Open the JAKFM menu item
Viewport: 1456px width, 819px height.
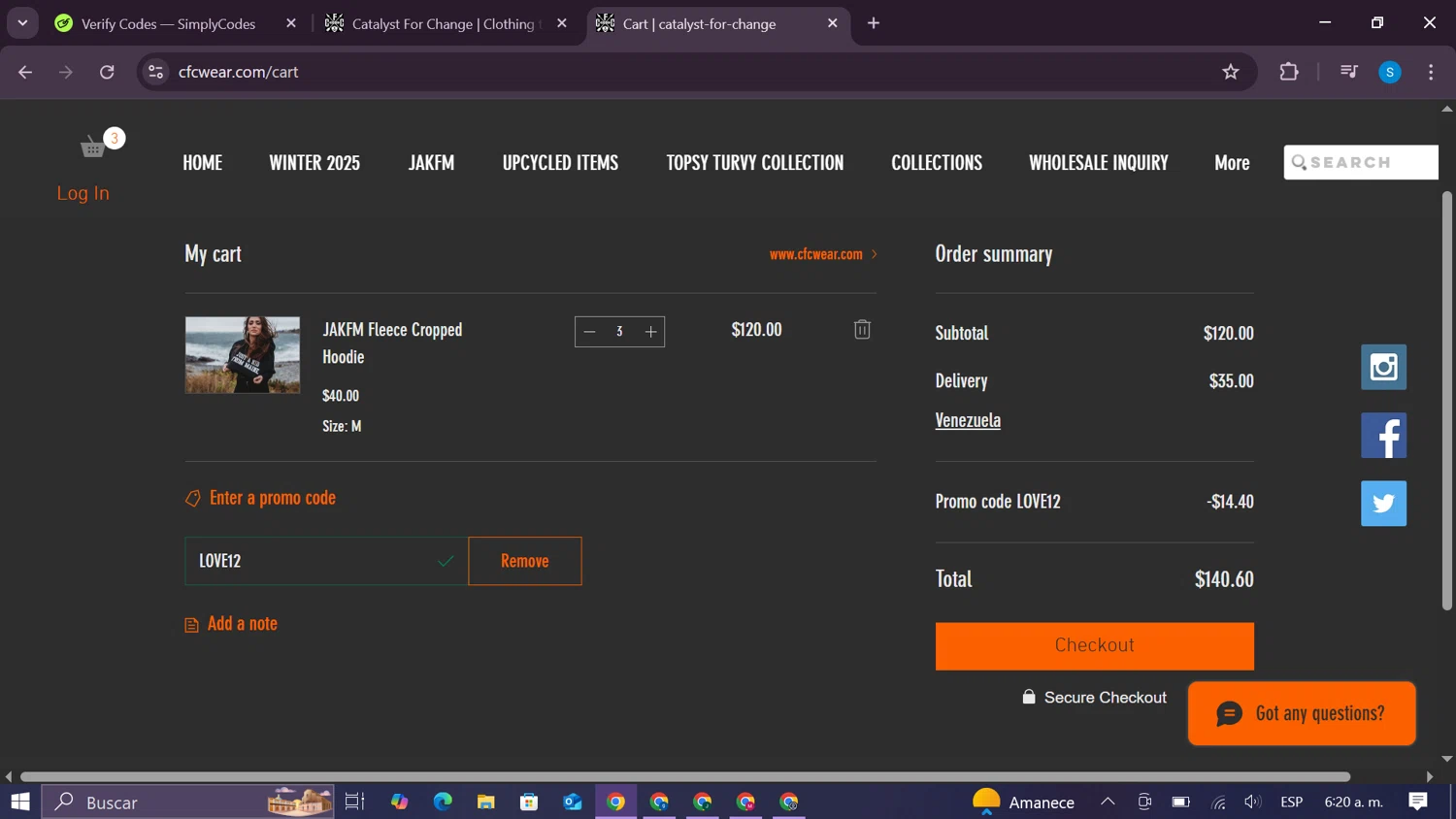tap(432, 163)
